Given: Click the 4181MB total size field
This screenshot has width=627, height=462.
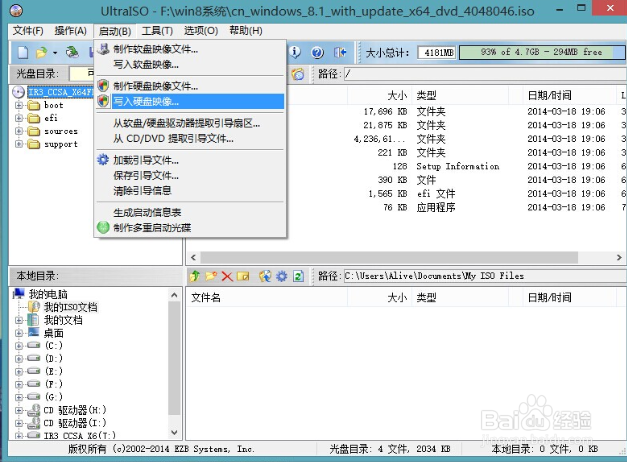Looking at the screenshot, I should tap(437, 52).
